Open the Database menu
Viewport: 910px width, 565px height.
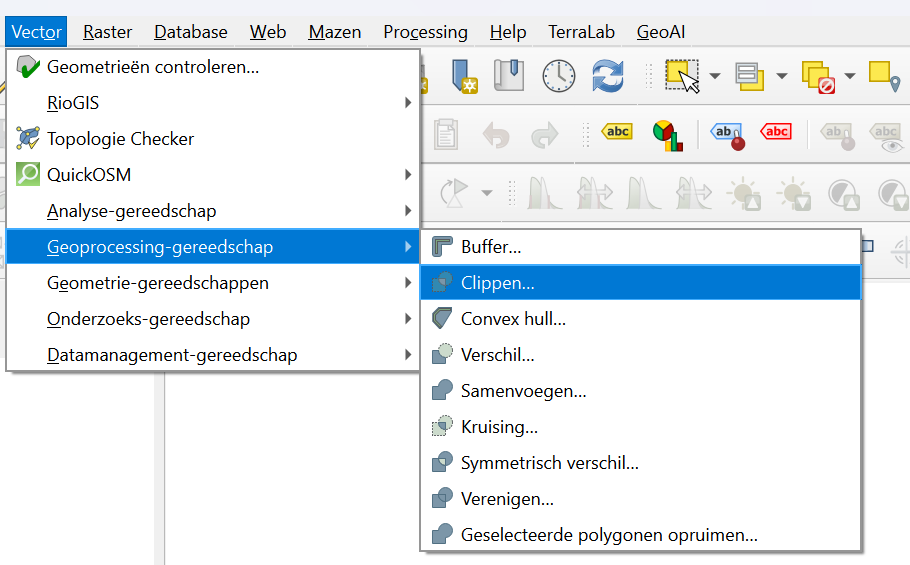pyautogui.click(x=191, y=32)
